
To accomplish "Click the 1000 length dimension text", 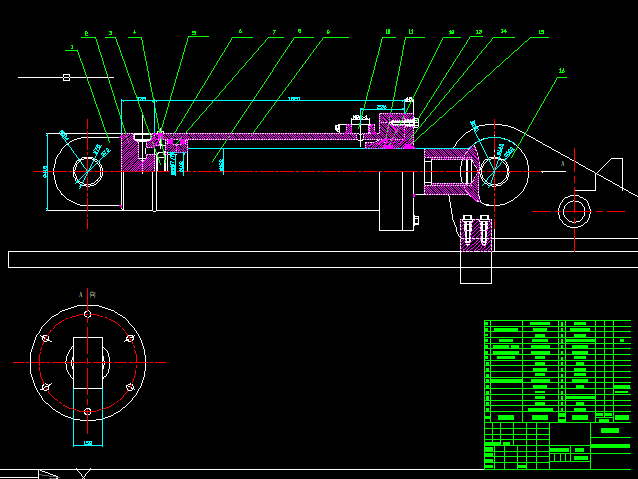I will click(294, 98).
